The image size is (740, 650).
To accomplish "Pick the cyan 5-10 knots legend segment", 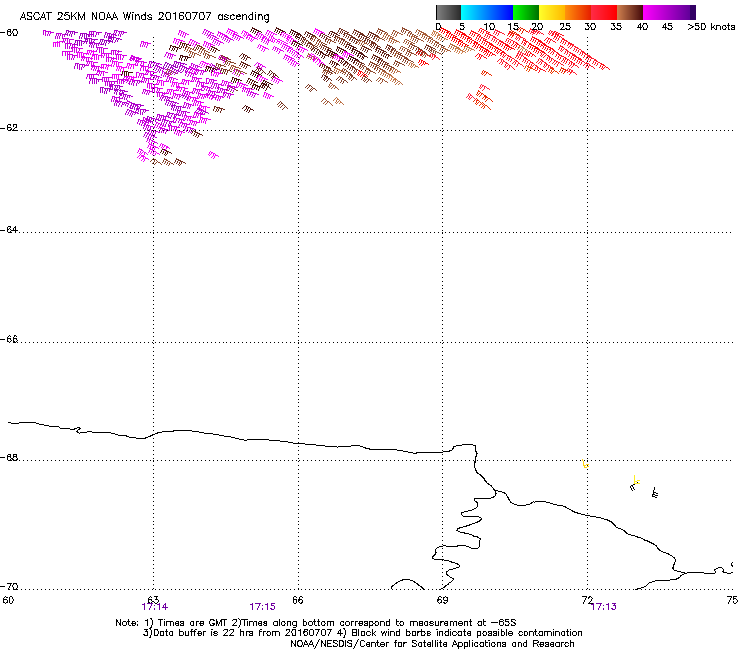I will [x=474, y=12].
